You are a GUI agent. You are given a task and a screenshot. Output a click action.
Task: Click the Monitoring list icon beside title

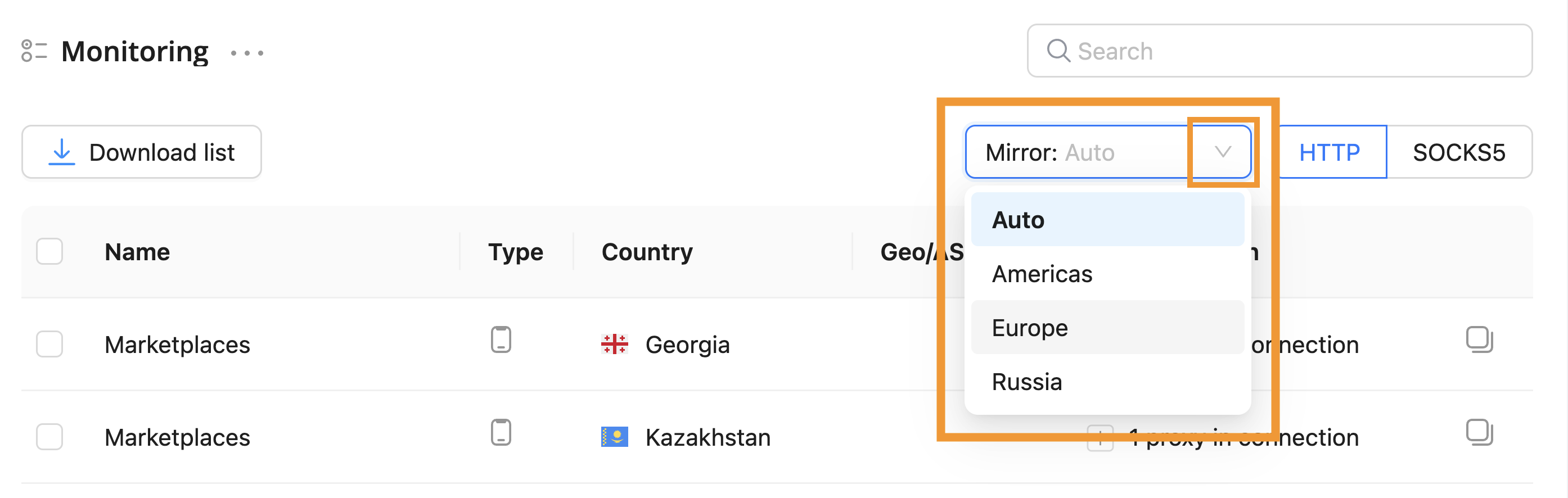click(x=34, y=51)
